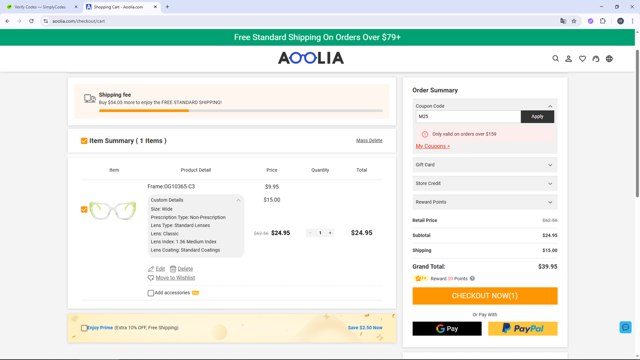Image resolution: width=640 pixels, height=360 pixels.
Task: Open the account profile icon
Action: click(569, 59)
